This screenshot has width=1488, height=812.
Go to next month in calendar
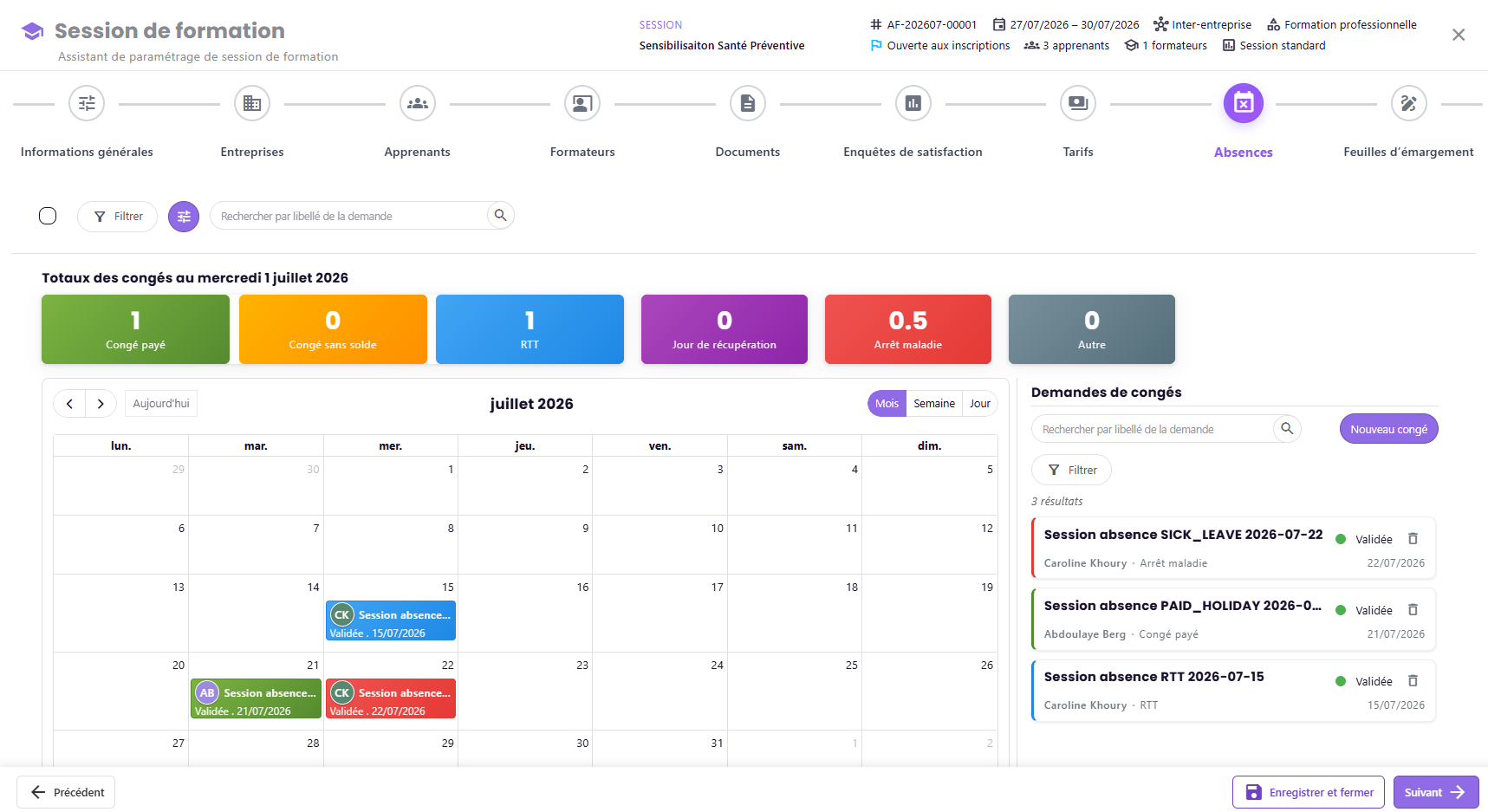pos(101,404)
